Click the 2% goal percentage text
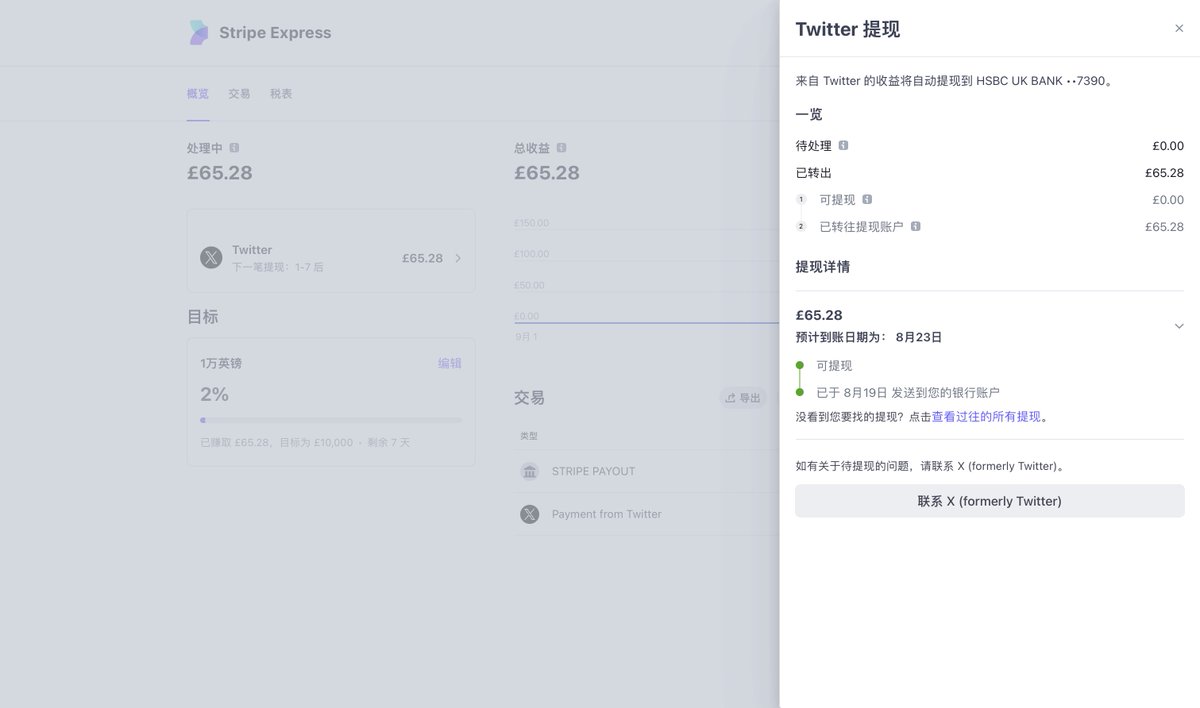This screenshot has width=1200, height=708. 215,394
